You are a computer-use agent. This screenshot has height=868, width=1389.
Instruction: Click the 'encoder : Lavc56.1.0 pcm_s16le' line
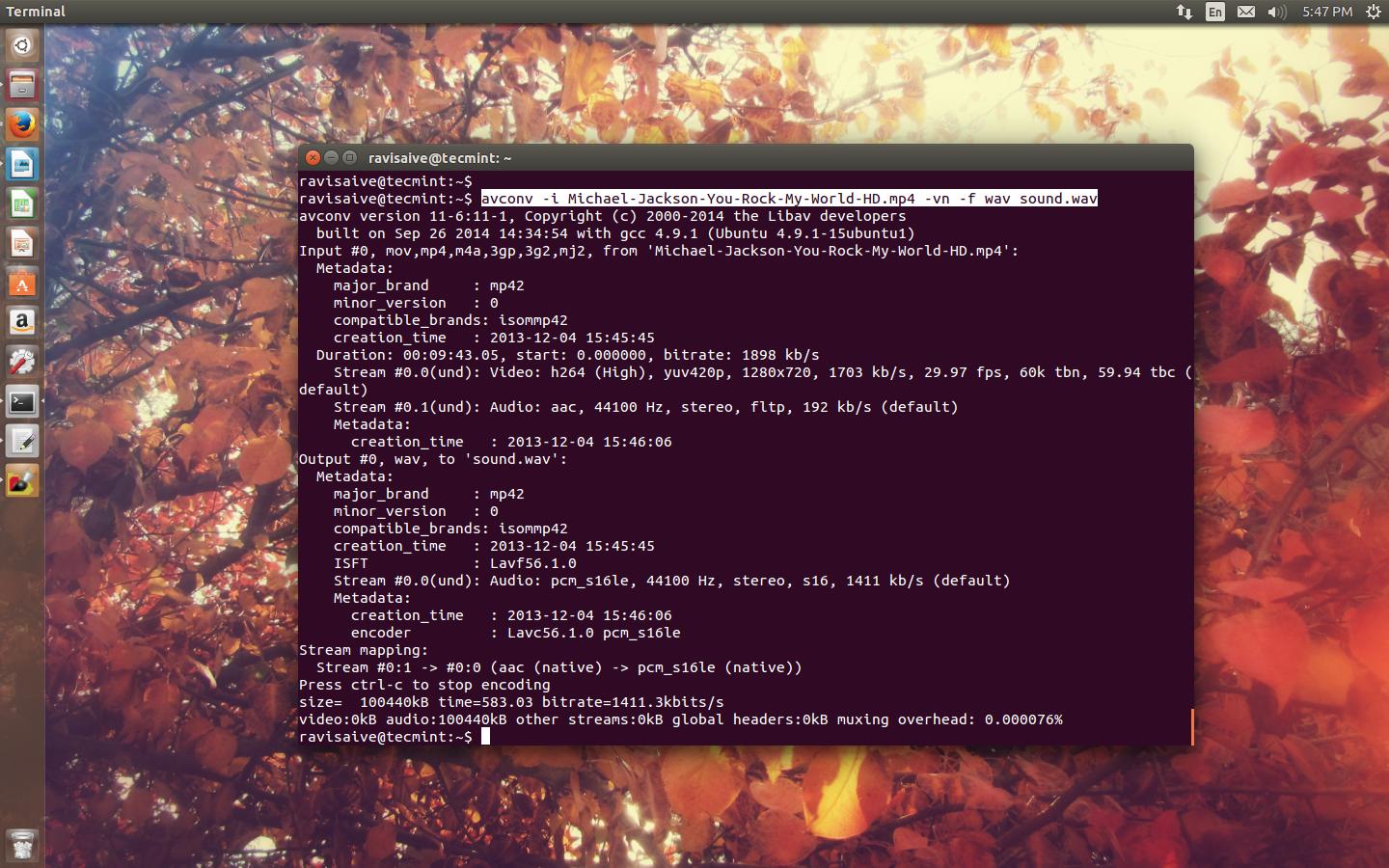tap(516, 633)
